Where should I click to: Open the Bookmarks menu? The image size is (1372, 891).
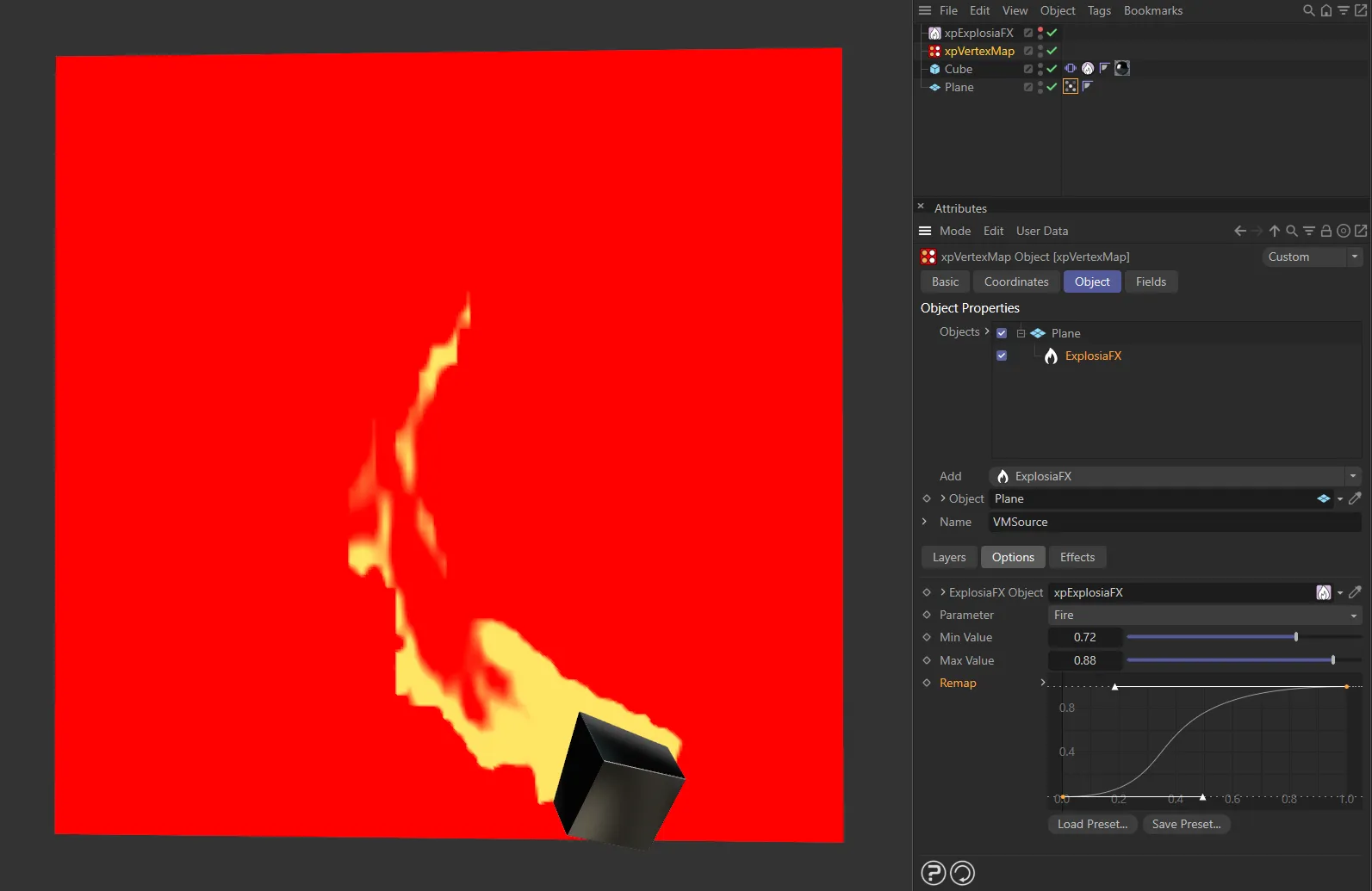(x=1152, y=10)
